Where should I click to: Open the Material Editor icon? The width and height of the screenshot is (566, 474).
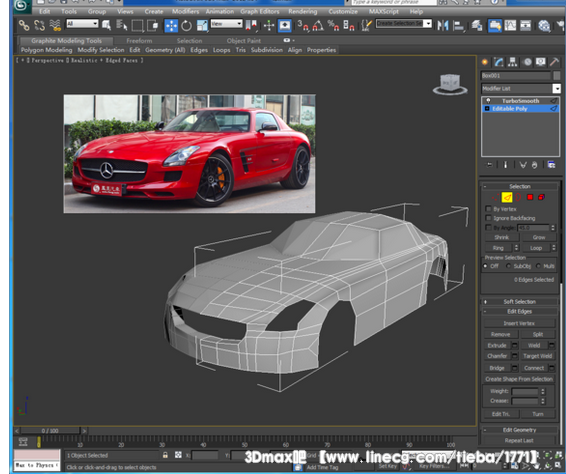544,26
